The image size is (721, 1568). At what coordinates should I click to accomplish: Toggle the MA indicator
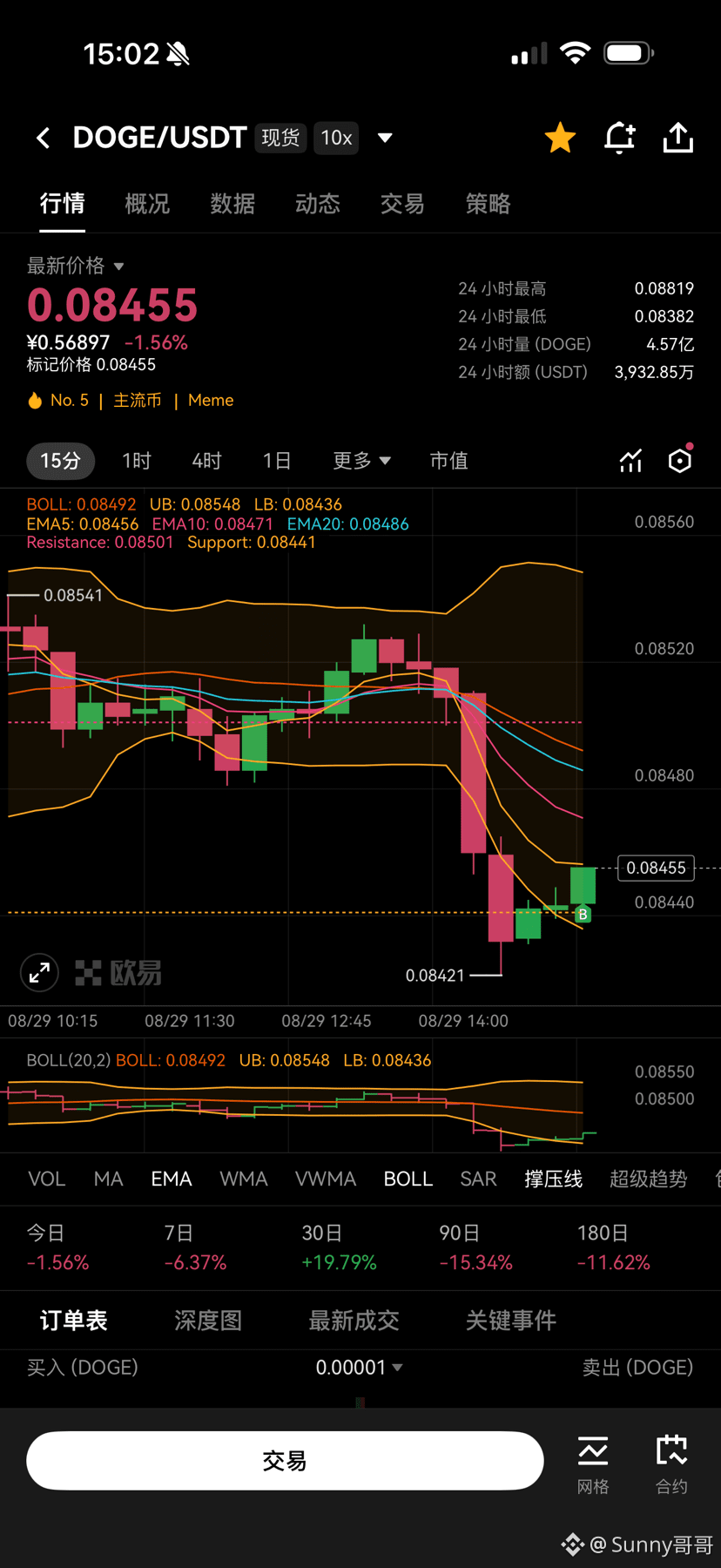click(x=108, y=1179)
